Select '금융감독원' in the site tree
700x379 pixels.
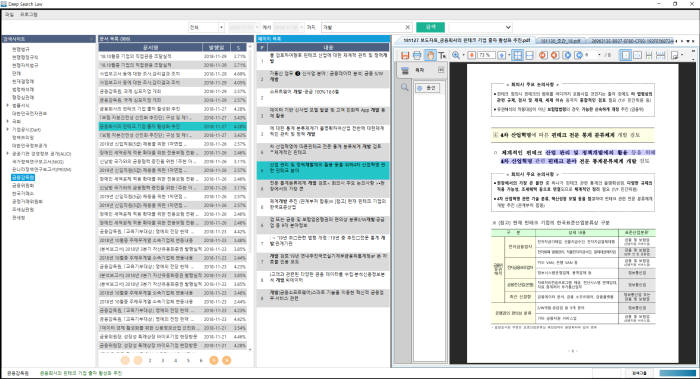[23, 177]
